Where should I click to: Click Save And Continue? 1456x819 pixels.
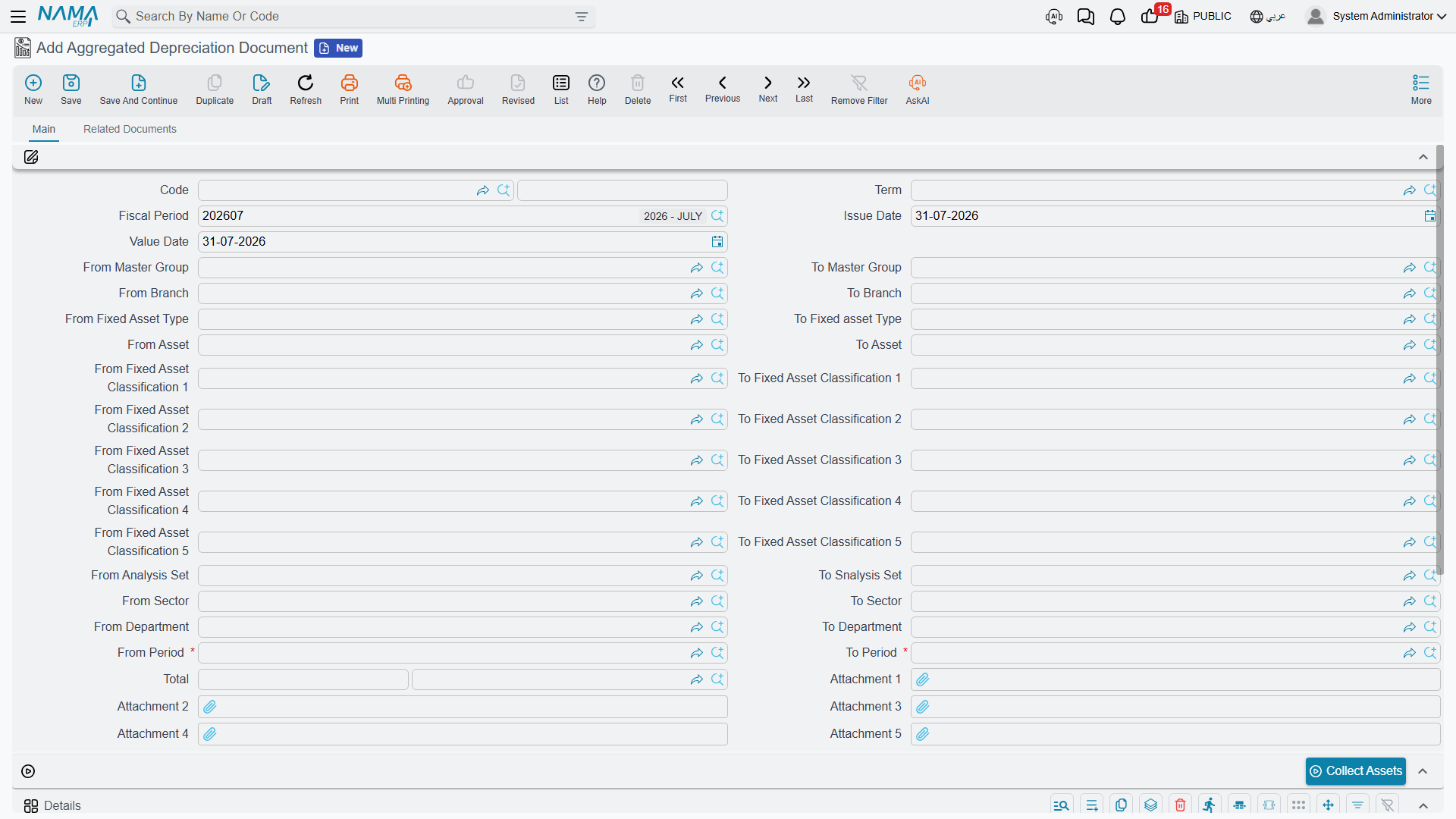(139, 89)
